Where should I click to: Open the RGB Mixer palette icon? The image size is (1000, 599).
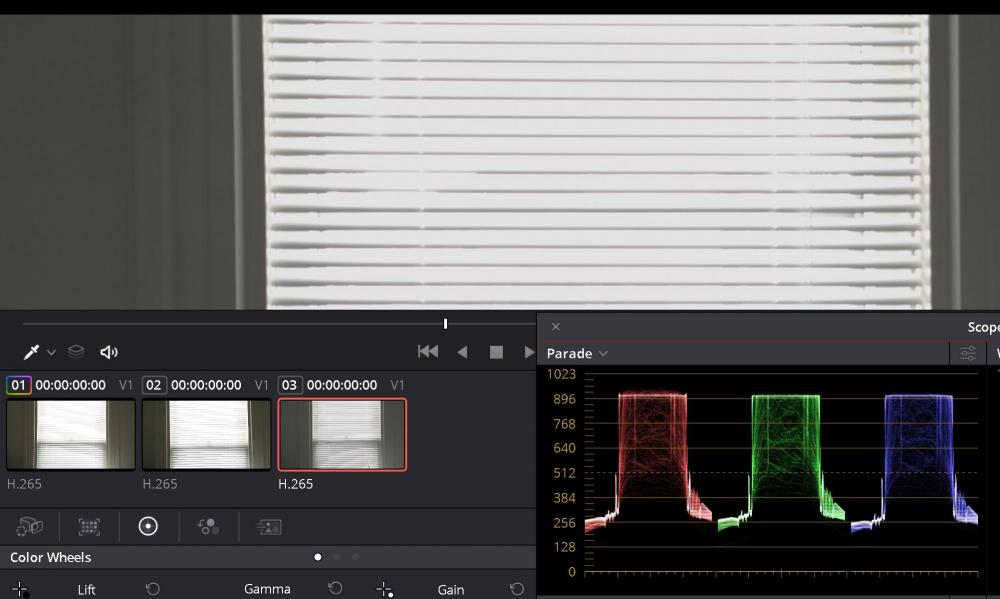click(209, 526)
